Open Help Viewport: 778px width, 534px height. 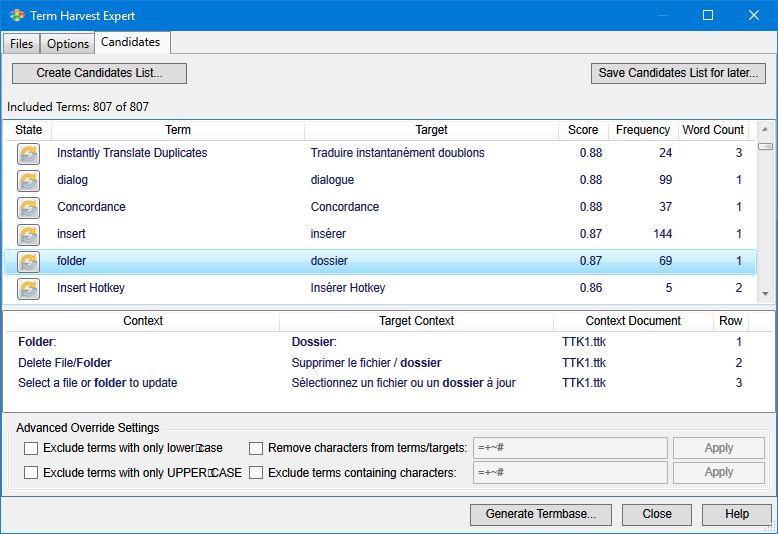pyautogui.click(x=737, y=514)
